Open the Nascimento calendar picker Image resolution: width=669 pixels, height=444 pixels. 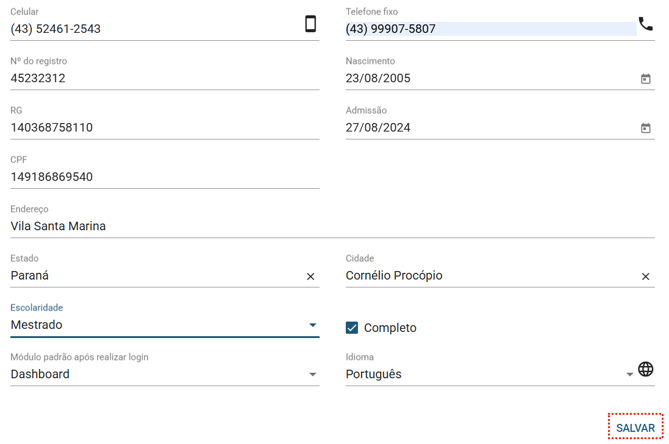click(645, 79)
